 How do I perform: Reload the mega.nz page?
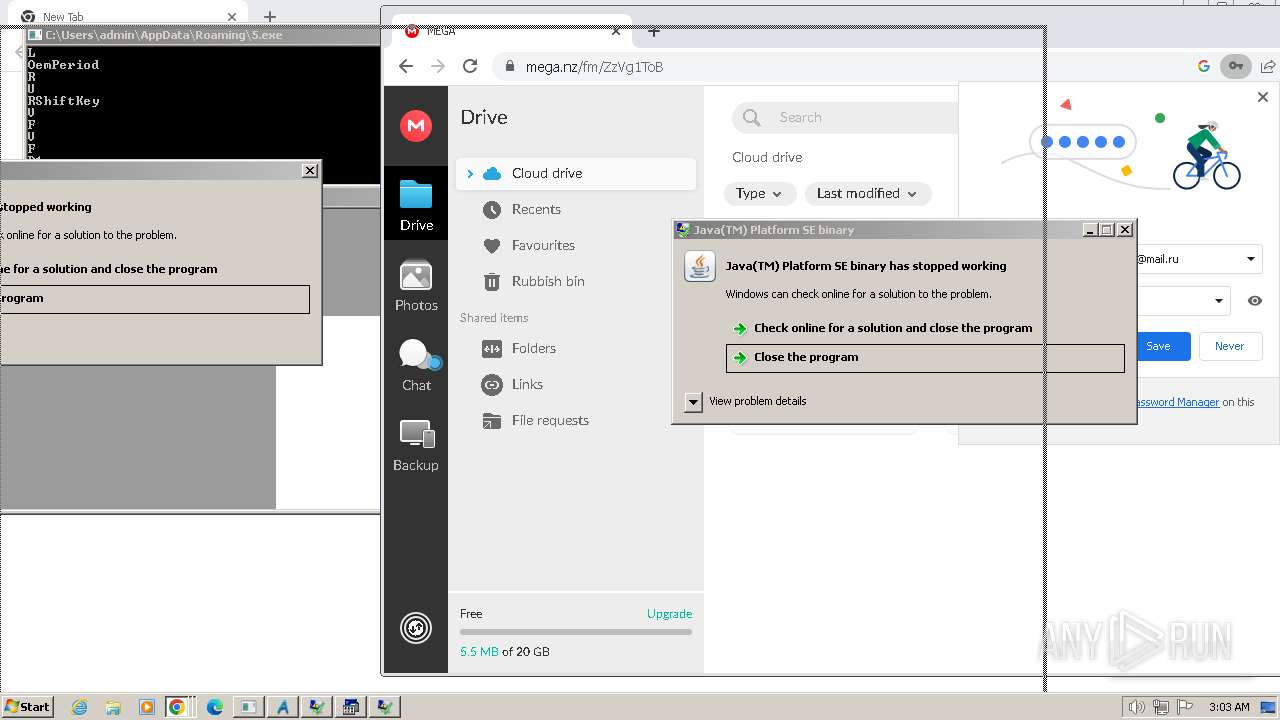[470, 66]
